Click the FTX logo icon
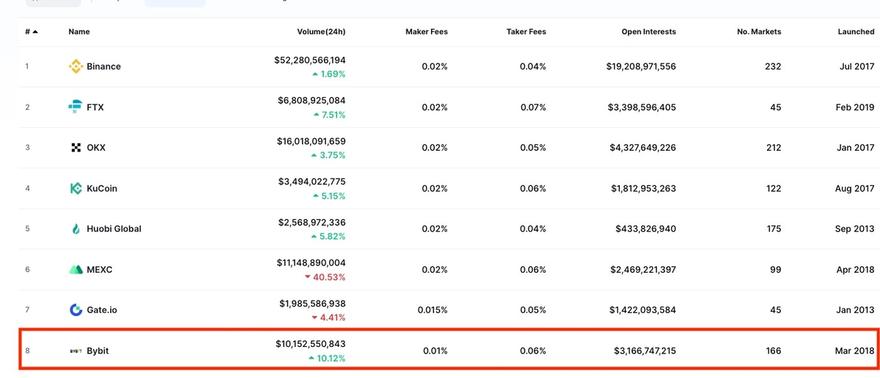The height and width of the screenshot is (378, 880). click(75, 107)
